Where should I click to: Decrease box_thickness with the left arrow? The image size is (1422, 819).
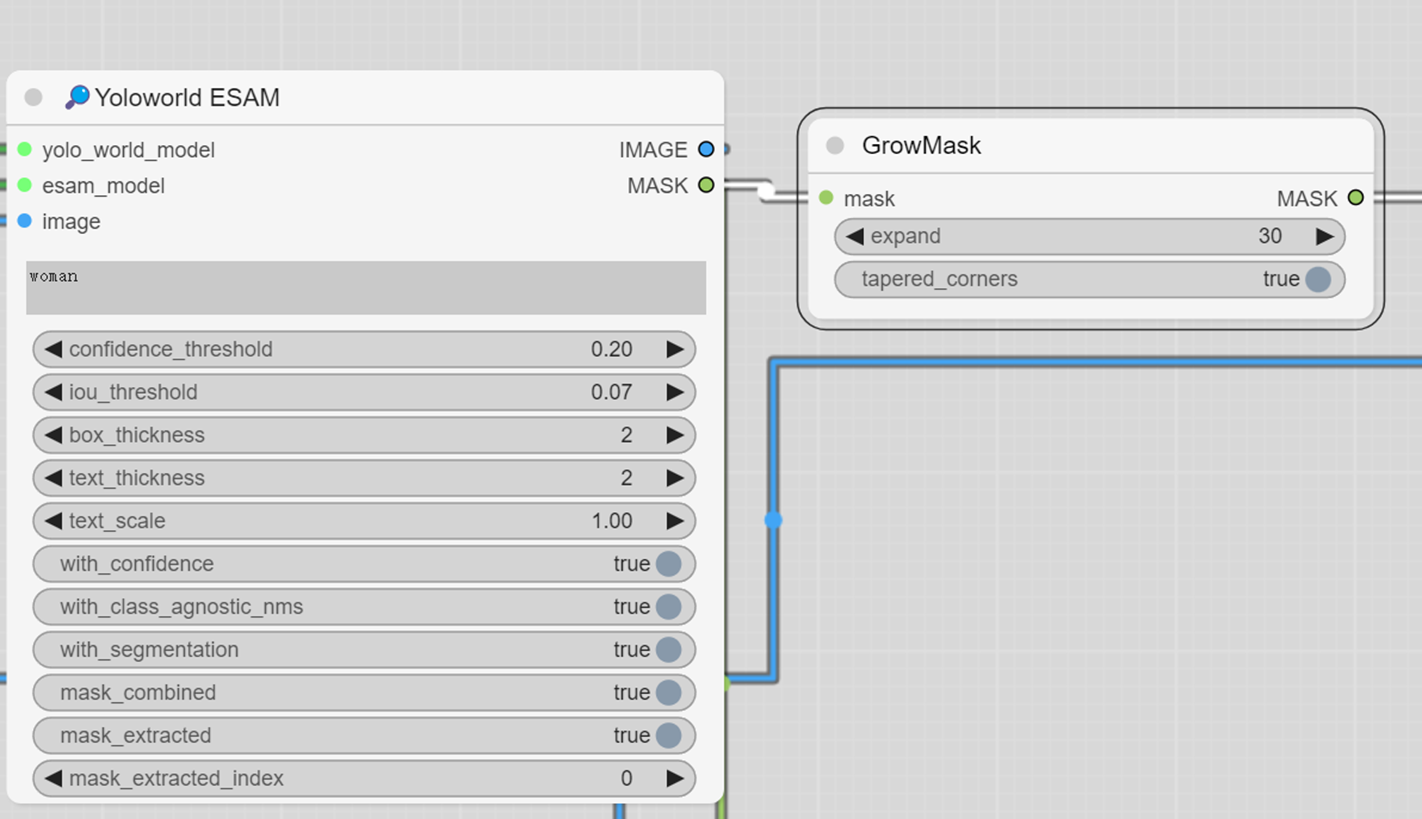(53, 435)
